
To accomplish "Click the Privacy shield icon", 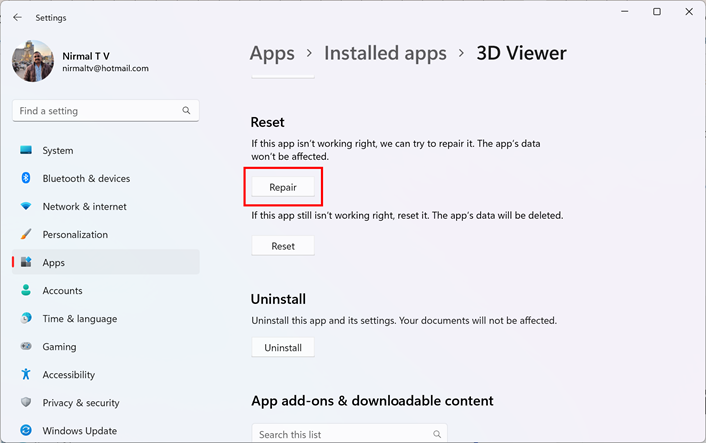I will click(x=26, y=402).
